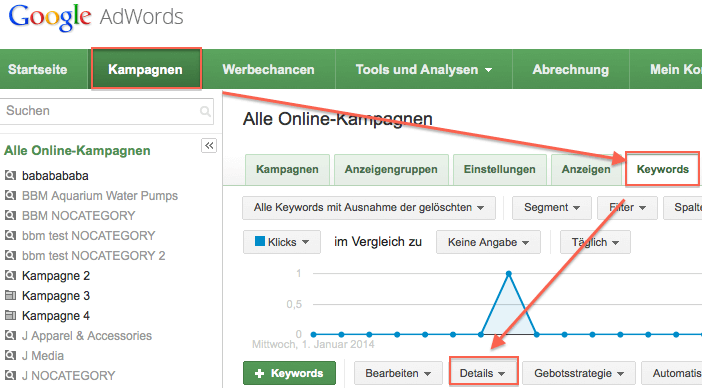
Task: Go to the Abrechnung section
Action: (571, 69)
